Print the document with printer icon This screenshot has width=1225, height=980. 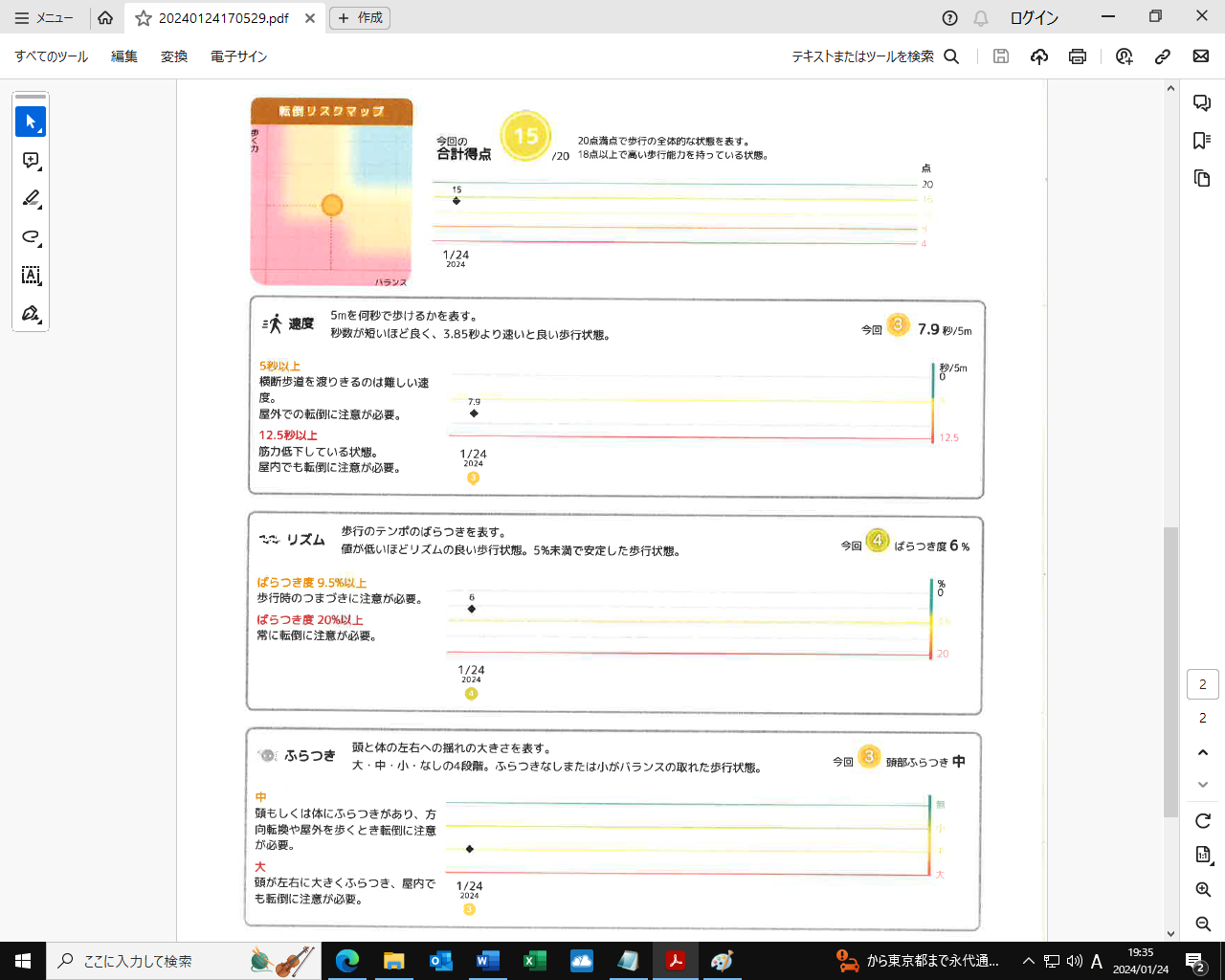click(x=1078, y=56)
